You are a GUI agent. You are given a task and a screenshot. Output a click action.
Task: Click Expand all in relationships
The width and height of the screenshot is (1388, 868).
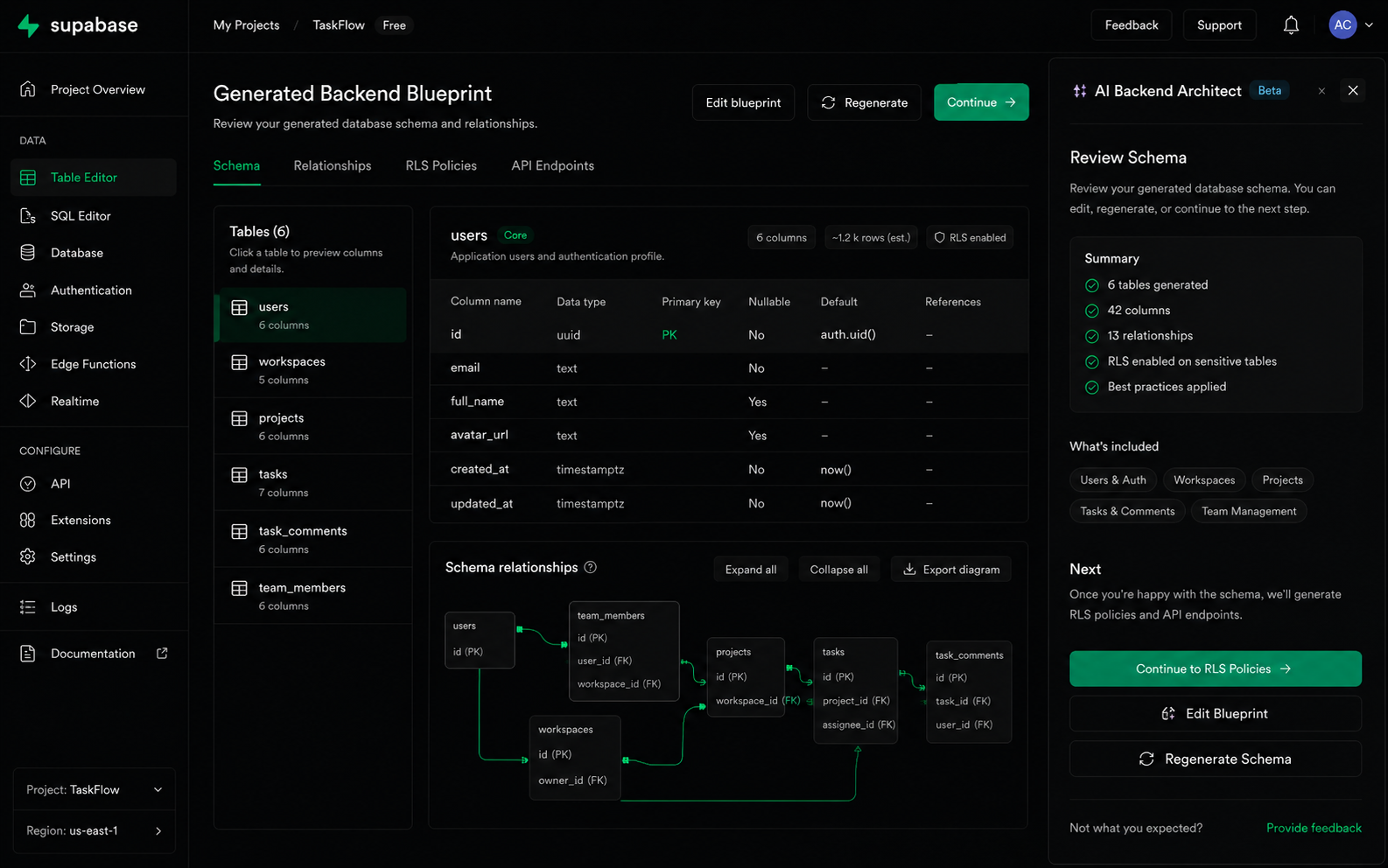point(751,570)
